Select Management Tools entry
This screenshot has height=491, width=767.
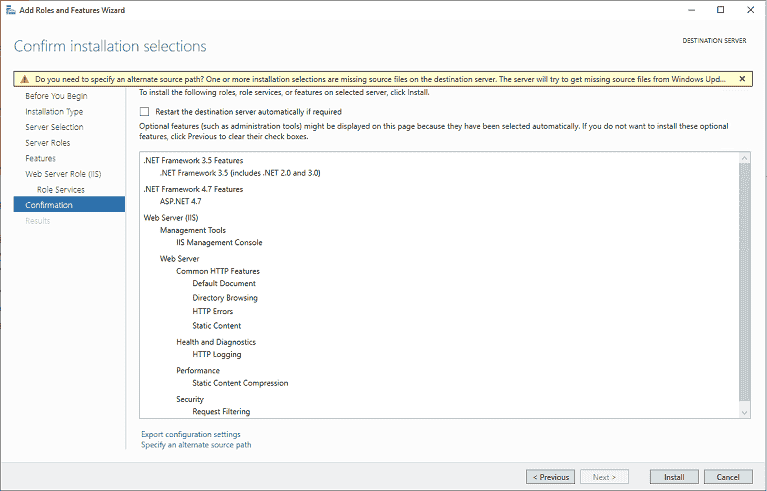193,230
